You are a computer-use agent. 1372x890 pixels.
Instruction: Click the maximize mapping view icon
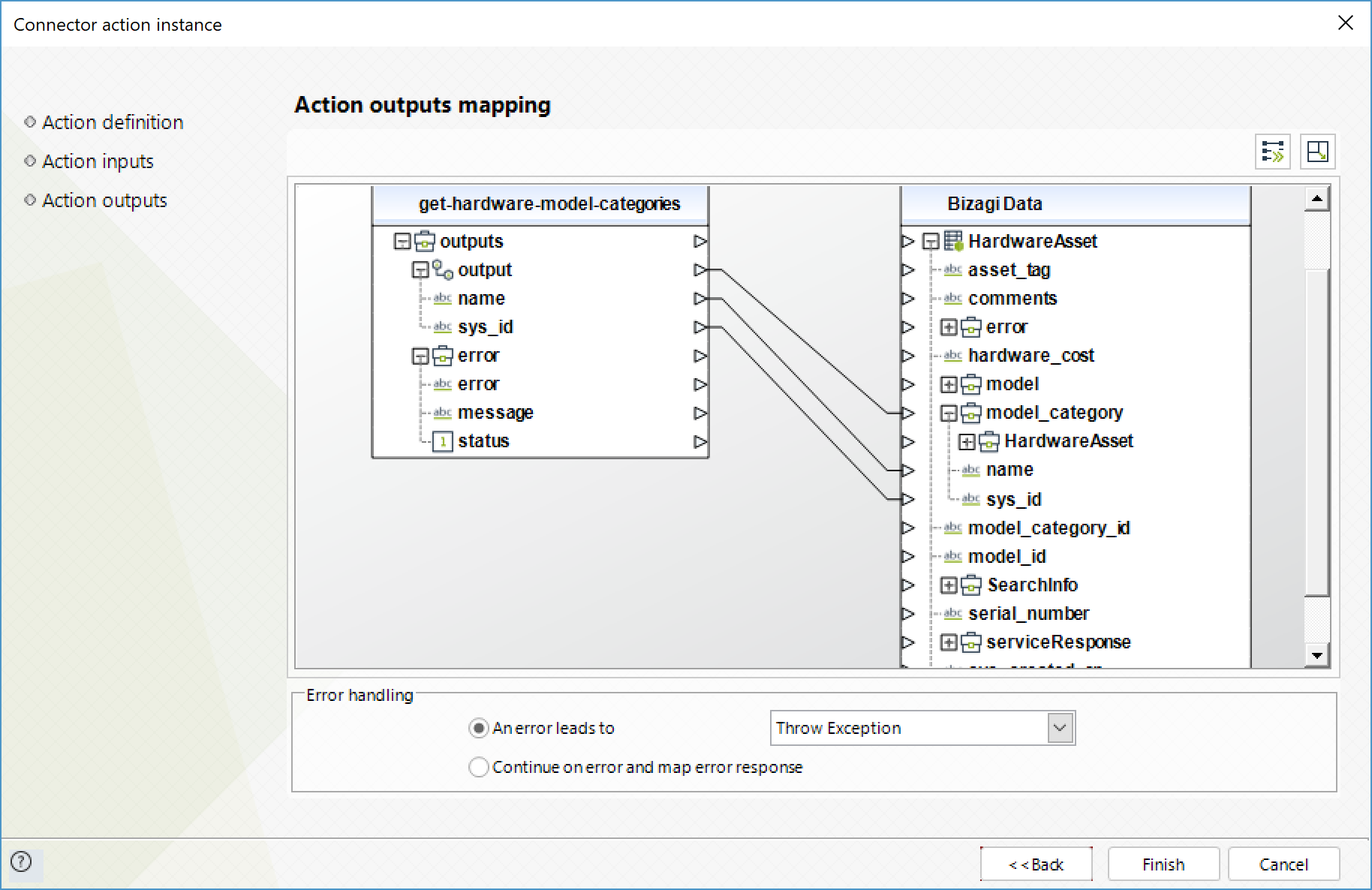(1317, 152)
